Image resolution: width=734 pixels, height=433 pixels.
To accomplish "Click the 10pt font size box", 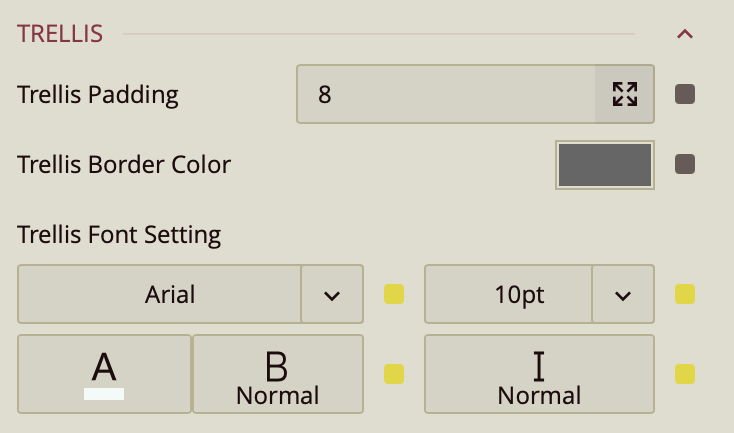I will click(x=509, y=294).
